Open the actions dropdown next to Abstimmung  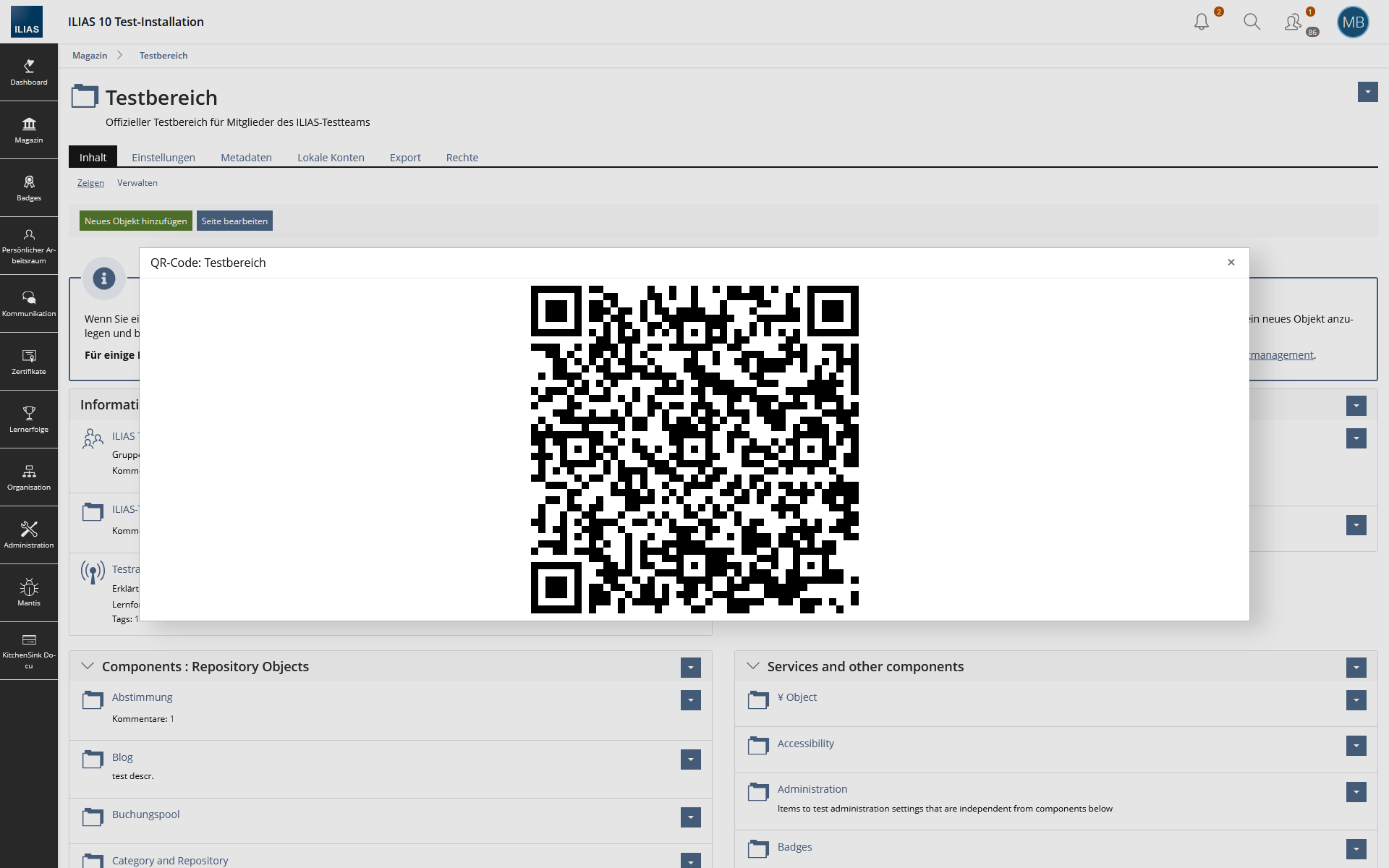[x=691, y=700]
